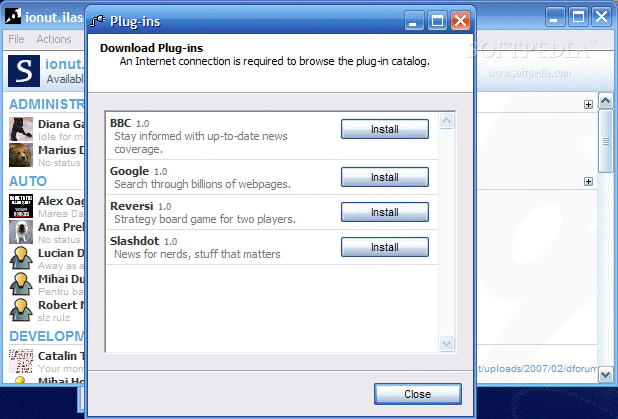Expand the ADMINISTR group plus button
Screen dimensions: 618x419
[588, 104]
